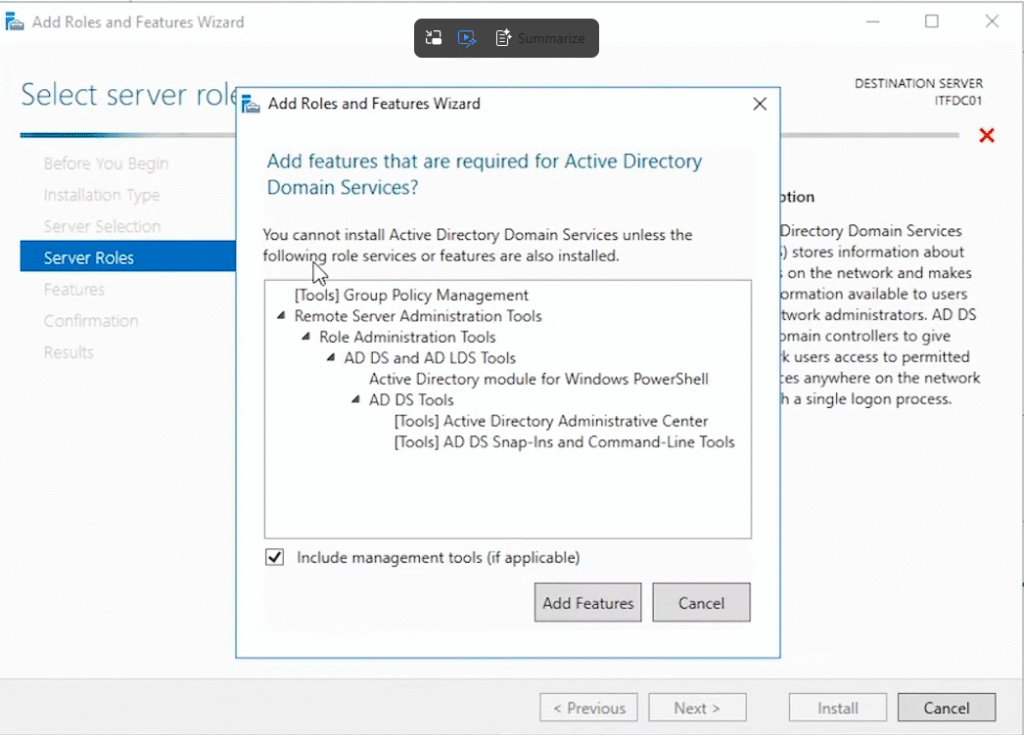Click the overlay toolbar play icon
Image resolution: width=1024 pixels, height=735 pixels.
[x=467, y=38]
